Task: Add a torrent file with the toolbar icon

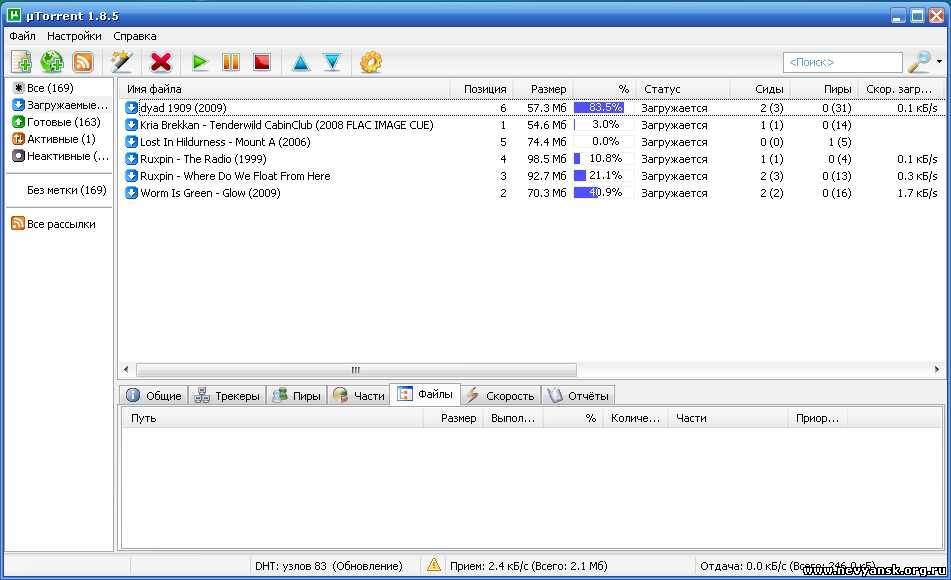Action: (x=22, y=62)
